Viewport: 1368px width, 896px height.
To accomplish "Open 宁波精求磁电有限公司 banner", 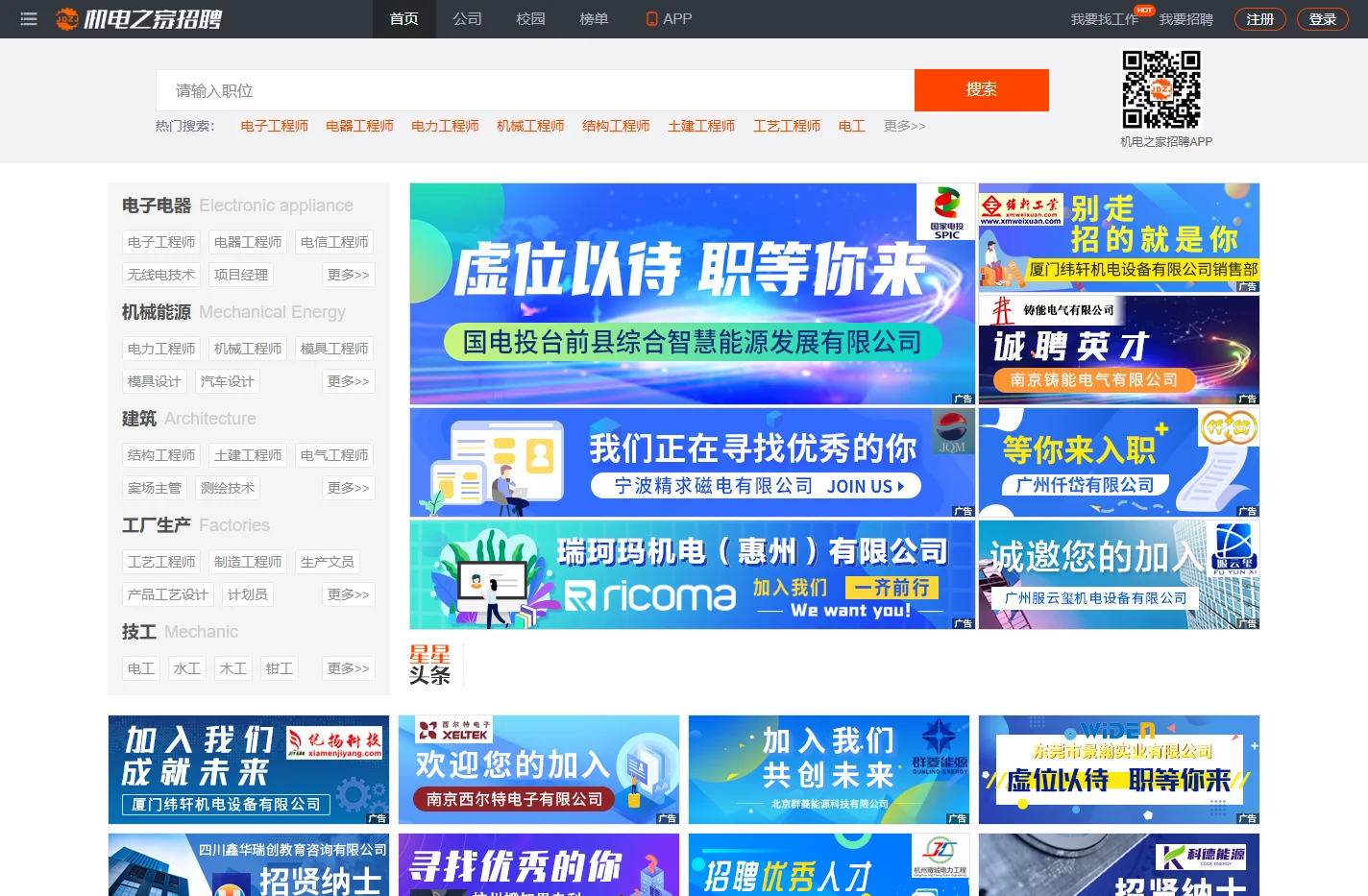I will tap(693, 463).
